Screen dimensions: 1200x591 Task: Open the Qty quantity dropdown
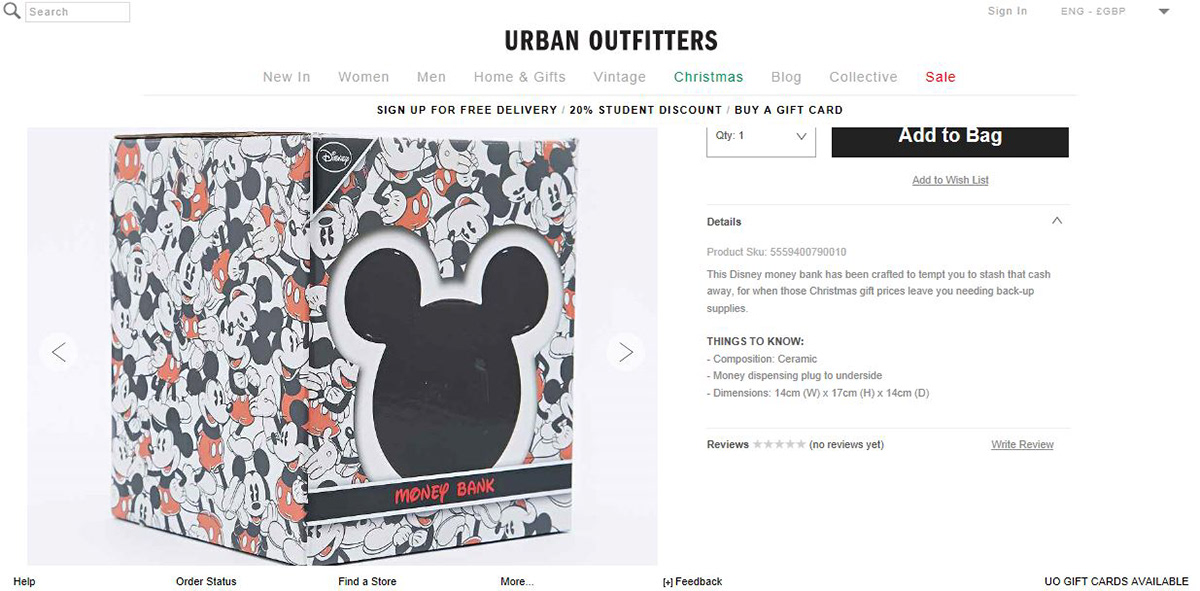[x=761, y=136]
